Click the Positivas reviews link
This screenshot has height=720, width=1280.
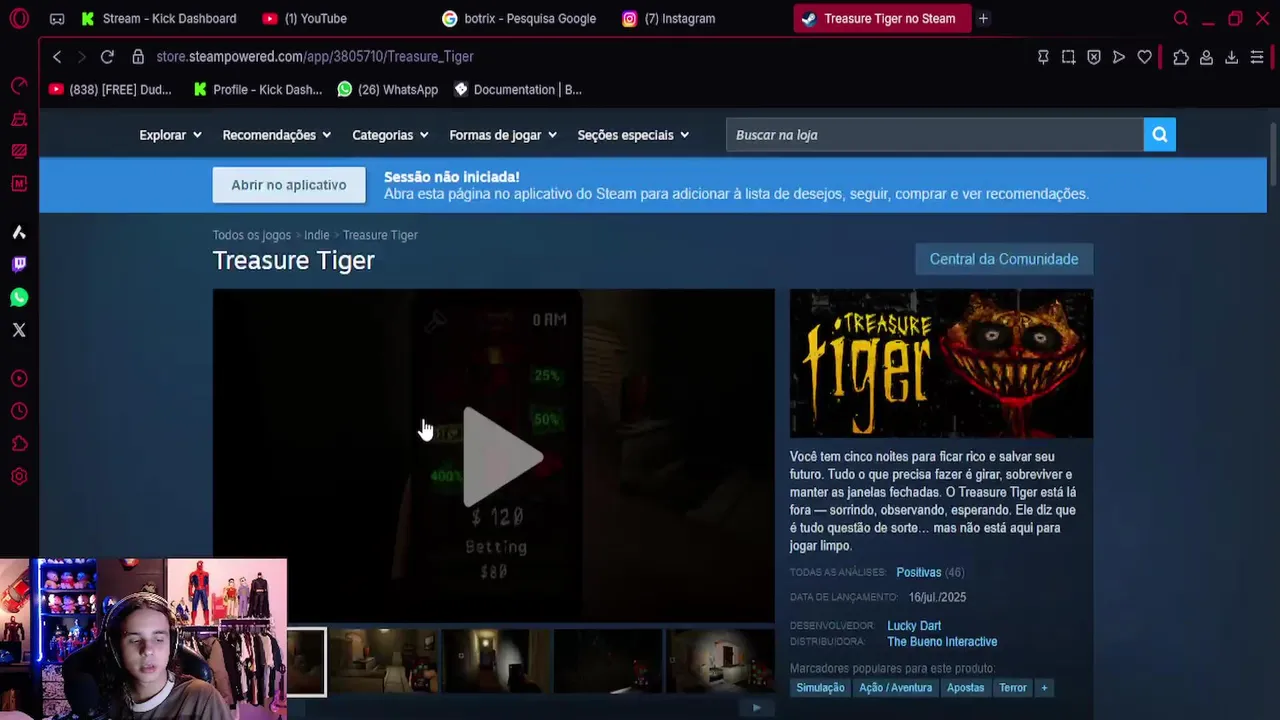coord(918,573)
